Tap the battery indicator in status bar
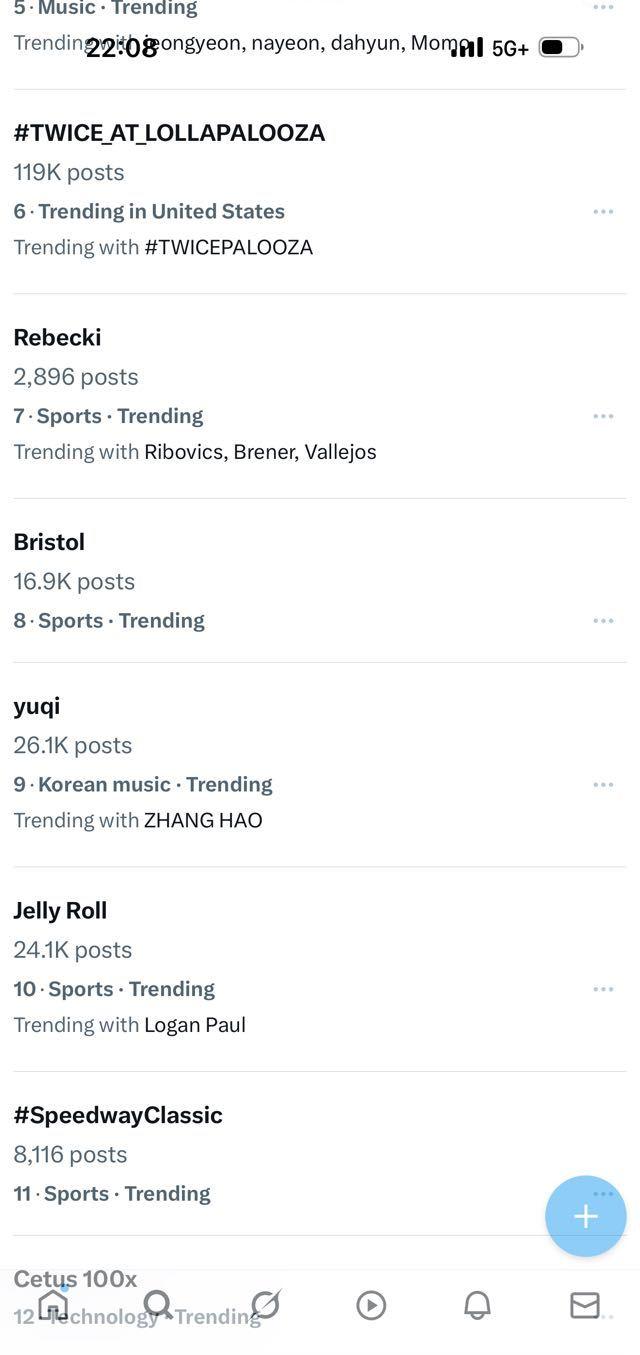 (561, 47)
